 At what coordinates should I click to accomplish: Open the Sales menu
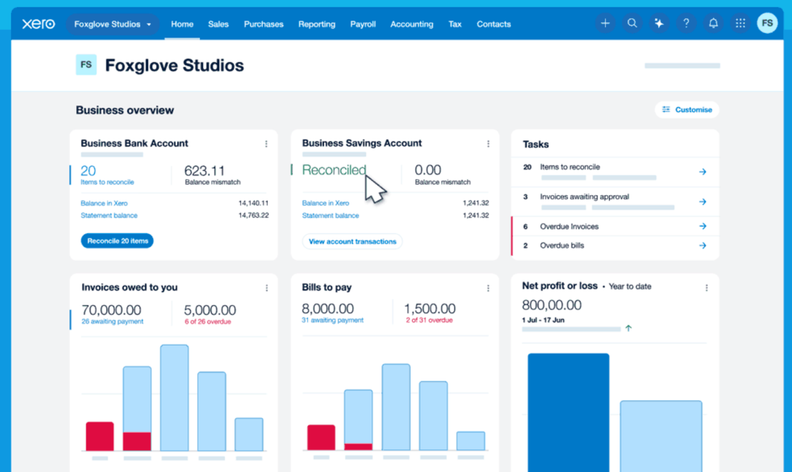coord(218,24)
